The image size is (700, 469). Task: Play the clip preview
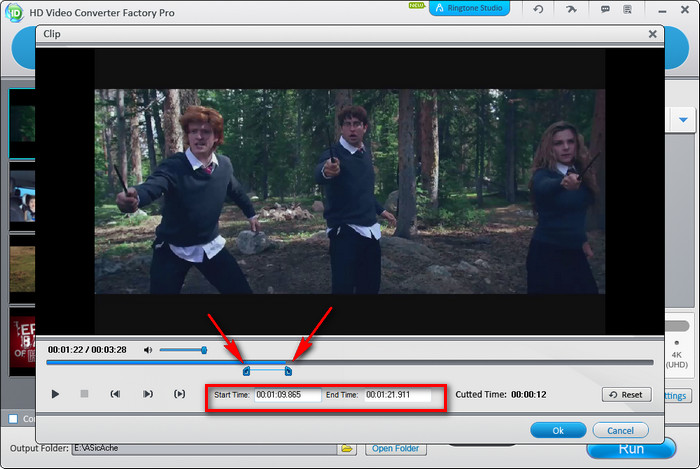coord(55,394)
